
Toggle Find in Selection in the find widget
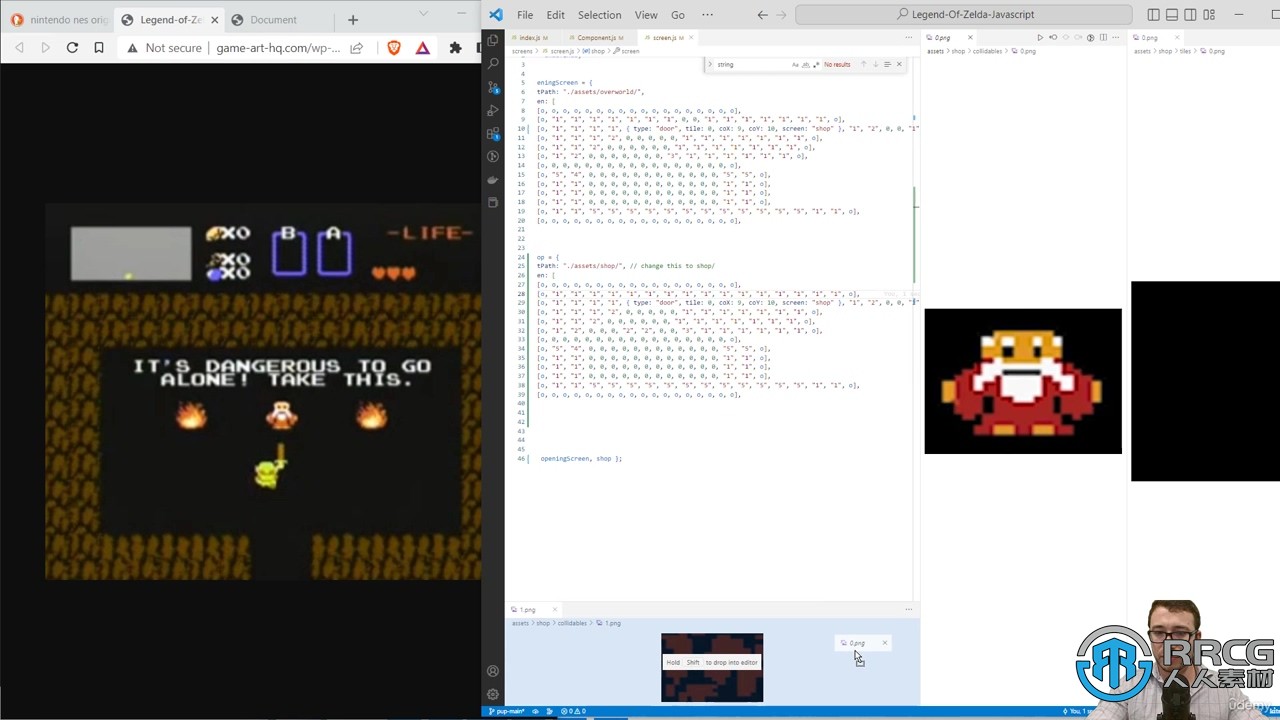[x=887, y=64]
